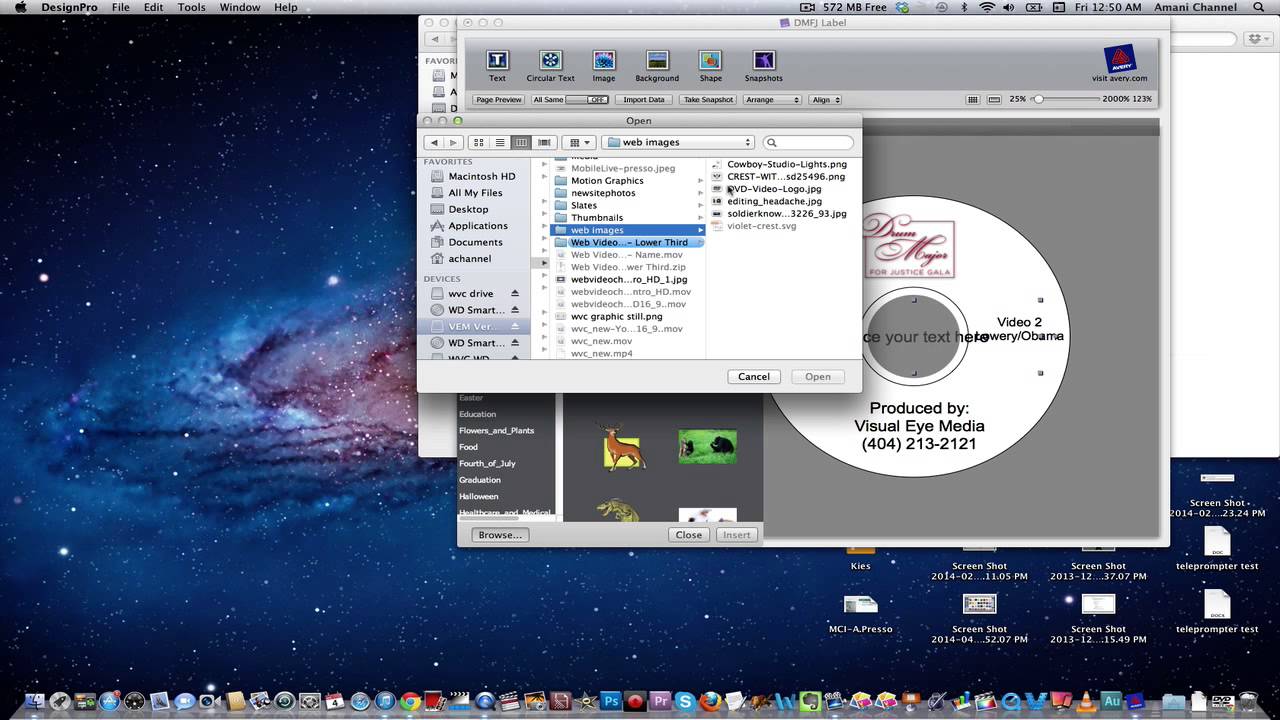Expand the Motion Graphics folder arrow
1280x720 pixels.
(x=701, y=181)
